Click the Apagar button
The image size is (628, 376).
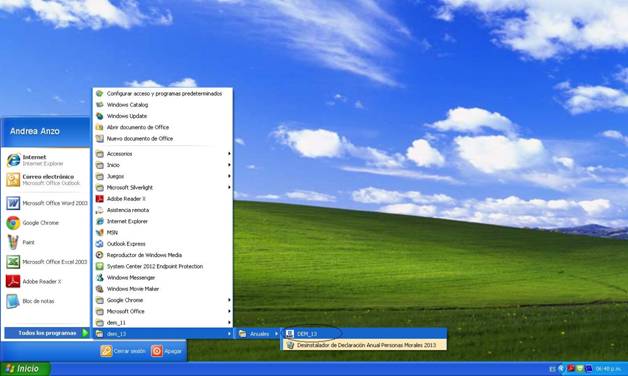[x=167, y=351]
